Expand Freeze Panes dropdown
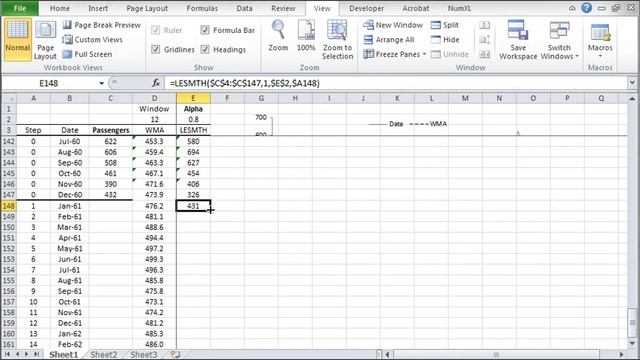Viewport: 640px width, 360px height. (424, 54)
